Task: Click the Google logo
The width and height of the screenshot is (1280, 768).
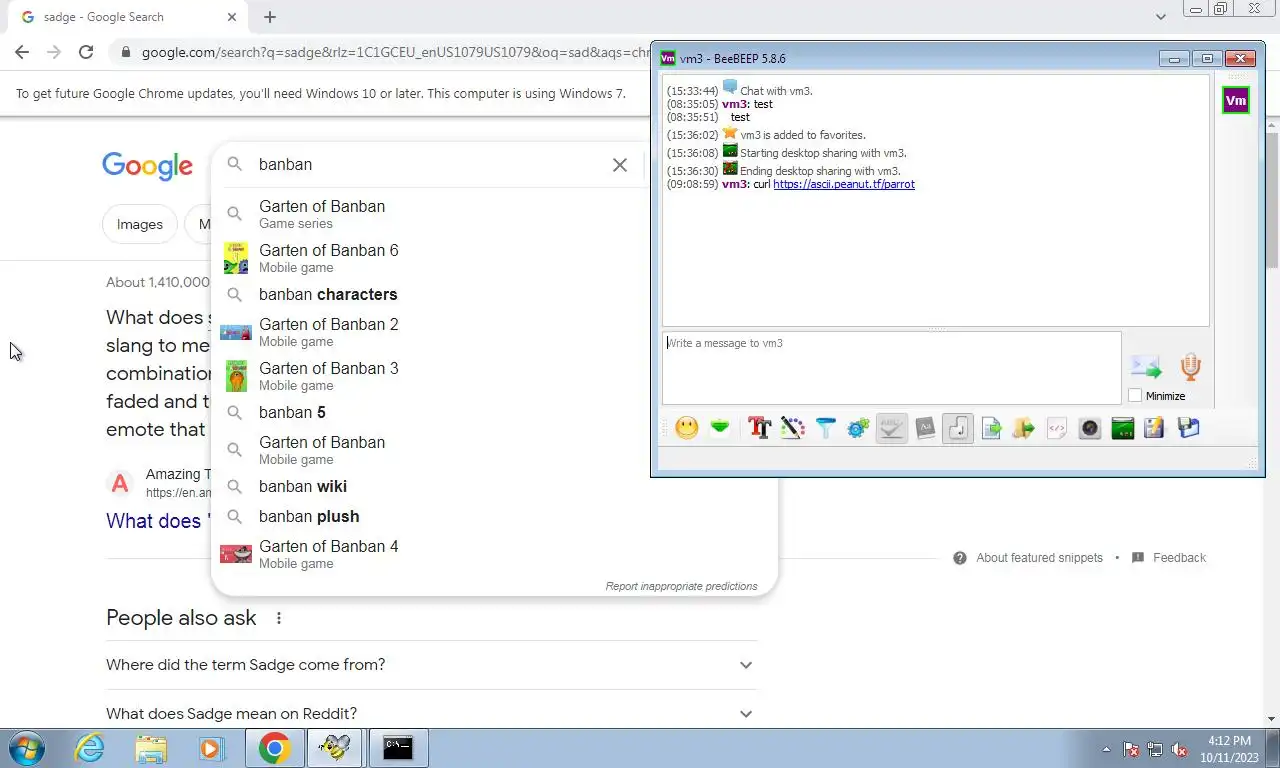Action: pos(147,166)
